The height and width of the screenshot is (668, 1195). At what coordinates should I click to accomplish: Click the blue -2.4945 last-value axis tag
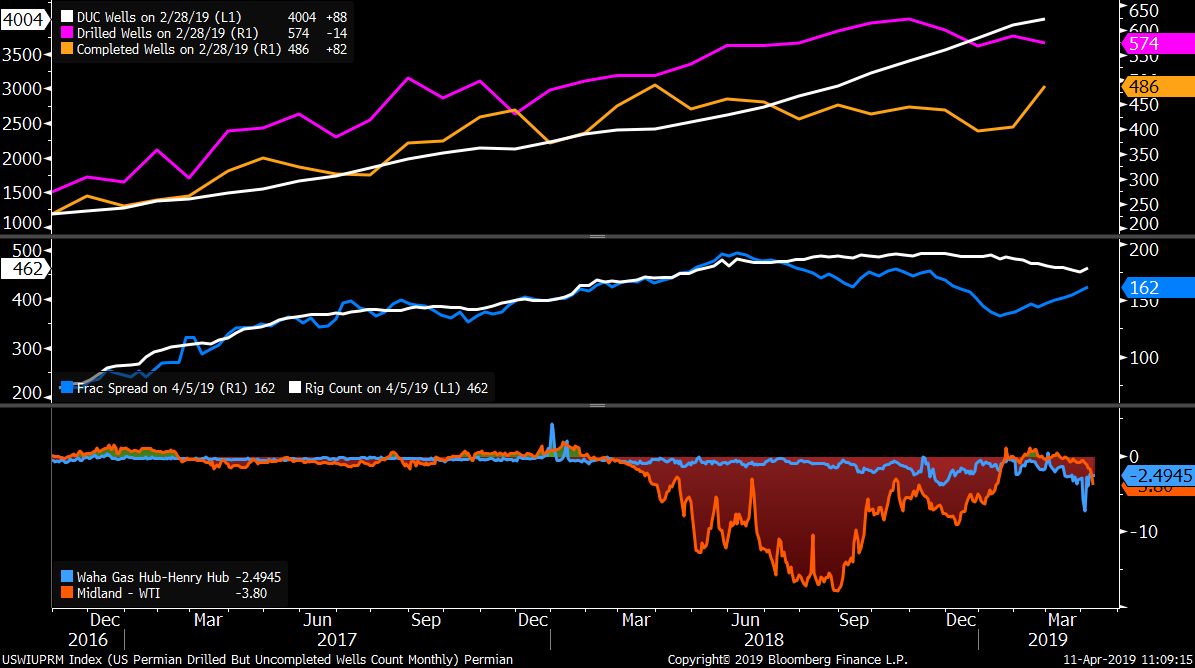point(1158,476)
